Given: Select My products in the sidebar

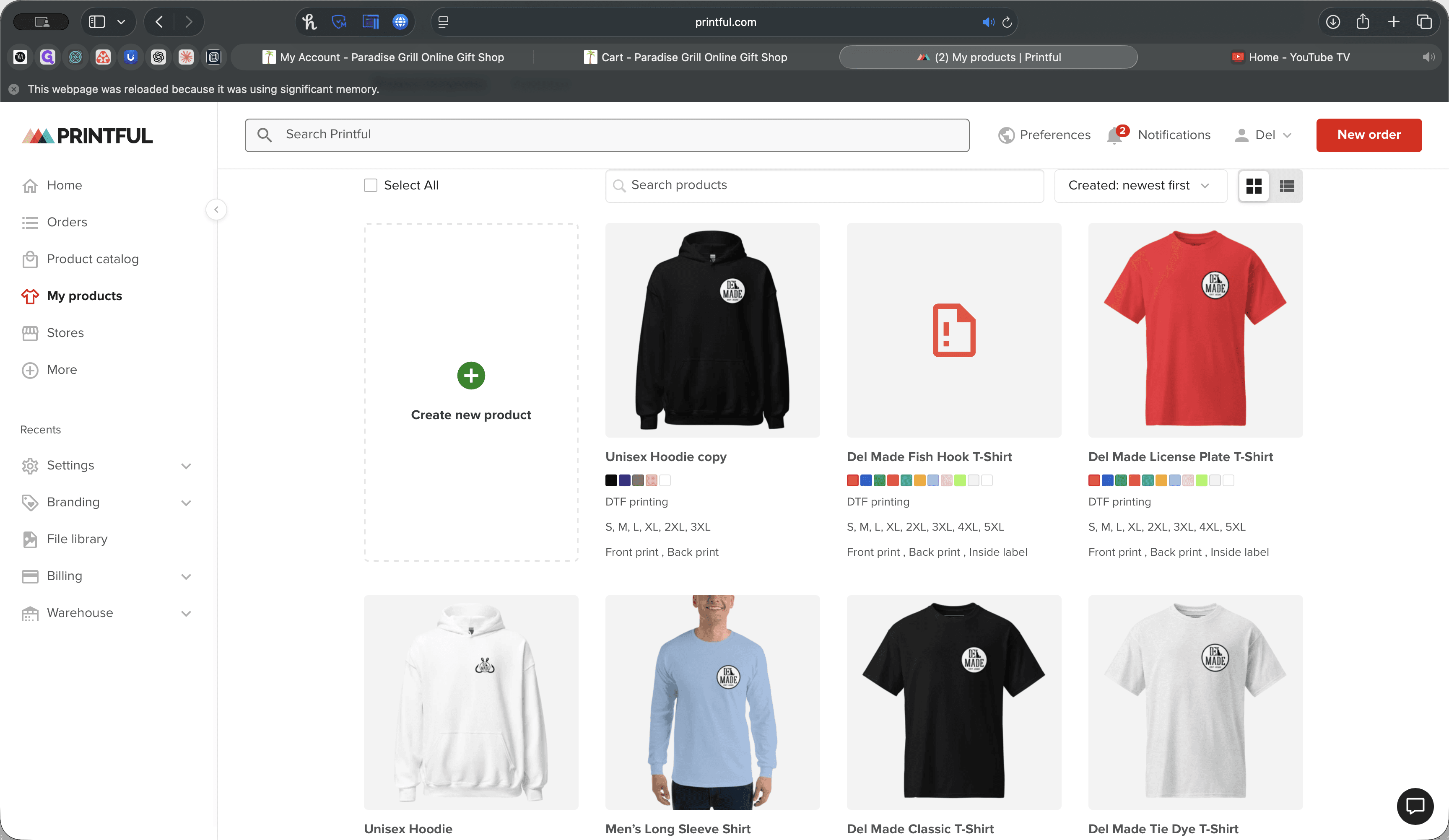Looking at the screenshot, I should click(71, 296).
